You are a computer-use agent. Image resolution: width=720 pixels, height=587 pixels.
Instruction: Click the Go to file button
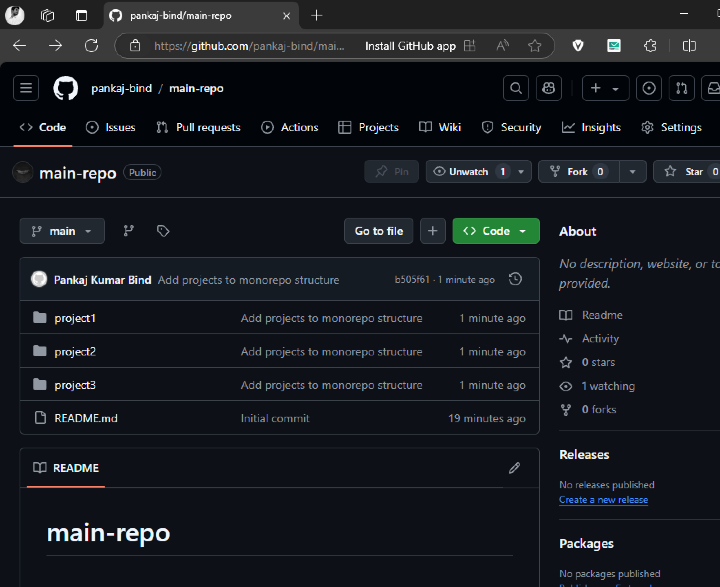coord(378,231)
